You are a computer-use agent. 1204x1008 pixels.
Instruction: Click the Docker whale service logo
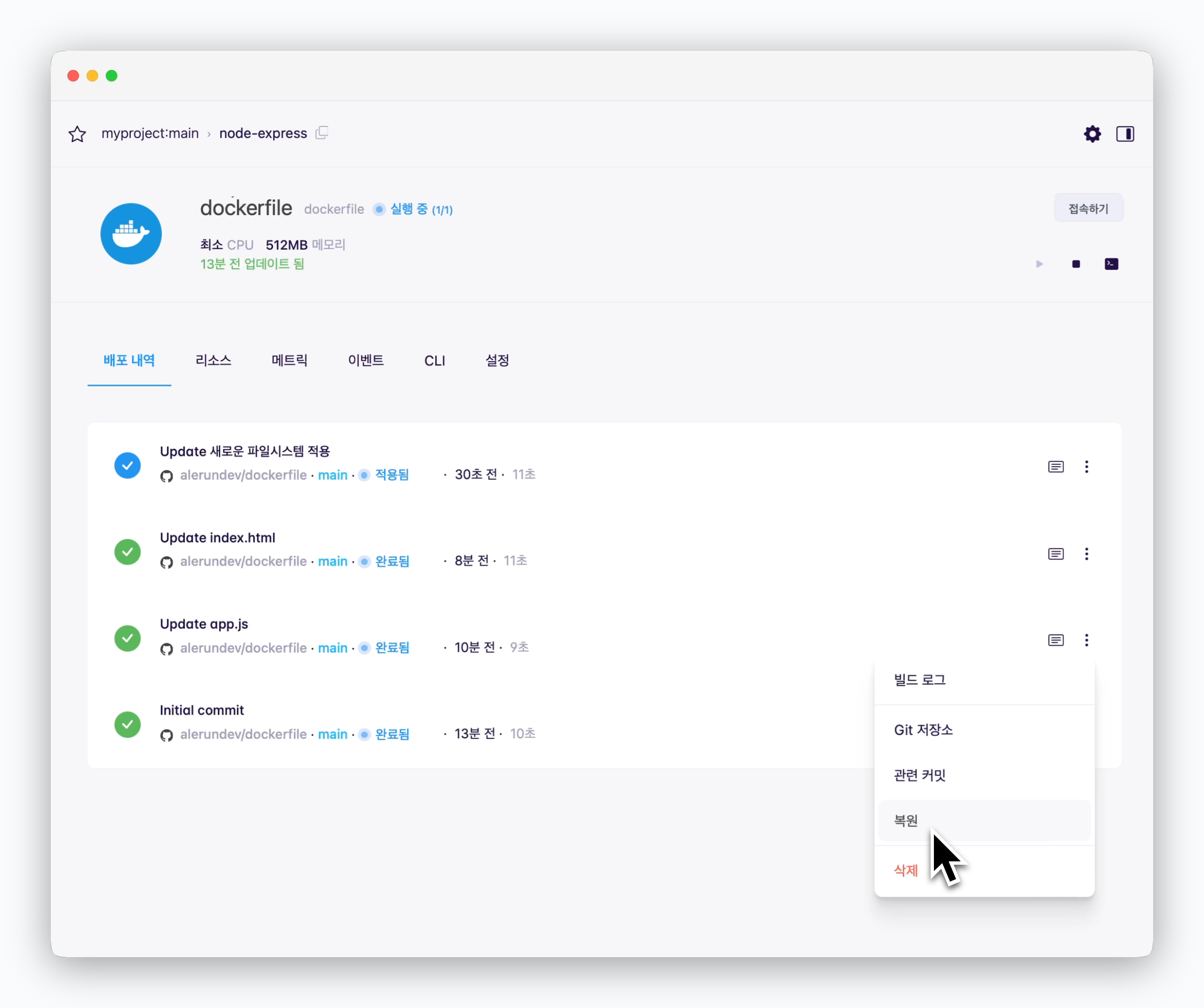click(x=131, y=233)
